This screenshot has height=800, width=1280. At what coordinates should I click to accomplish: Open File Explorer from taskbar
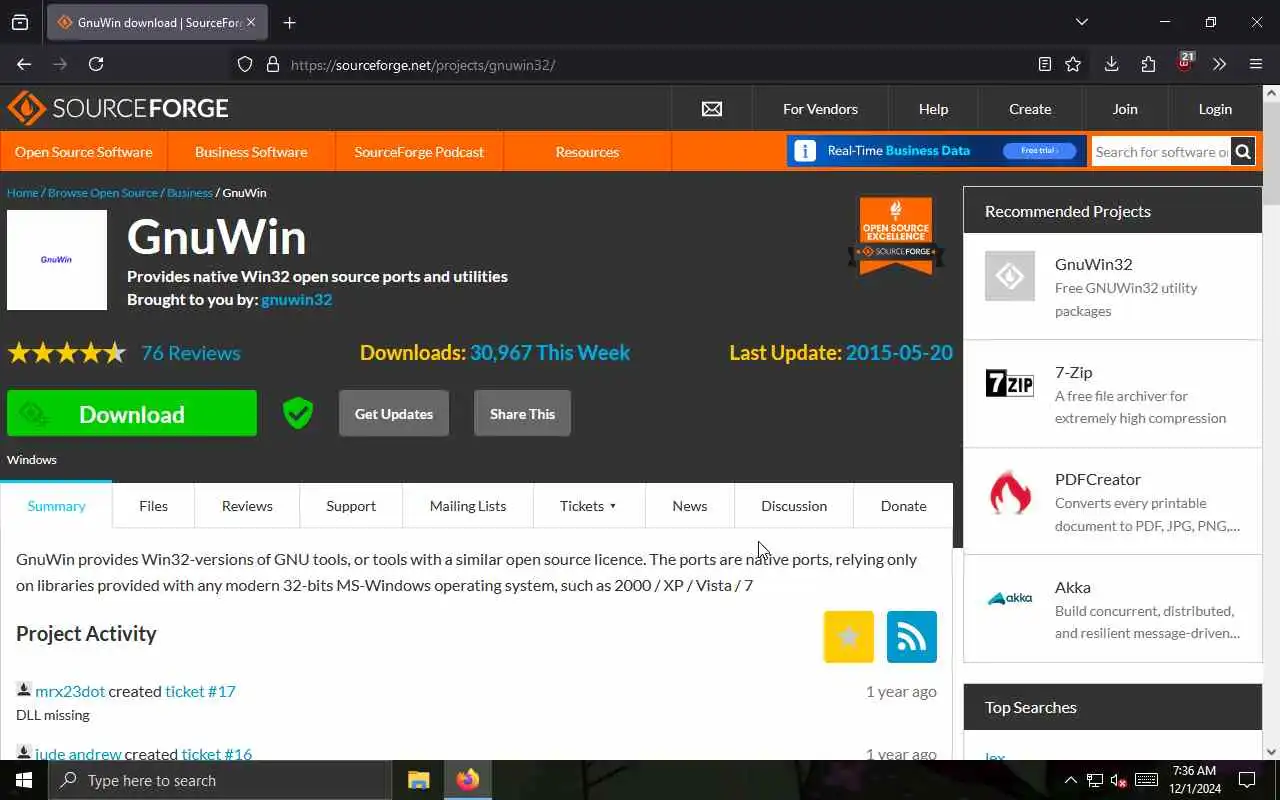click(x=418, y=780)
